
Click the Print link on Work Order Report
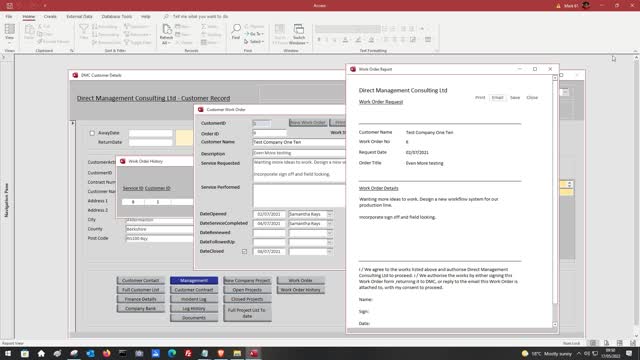point(480,98)
